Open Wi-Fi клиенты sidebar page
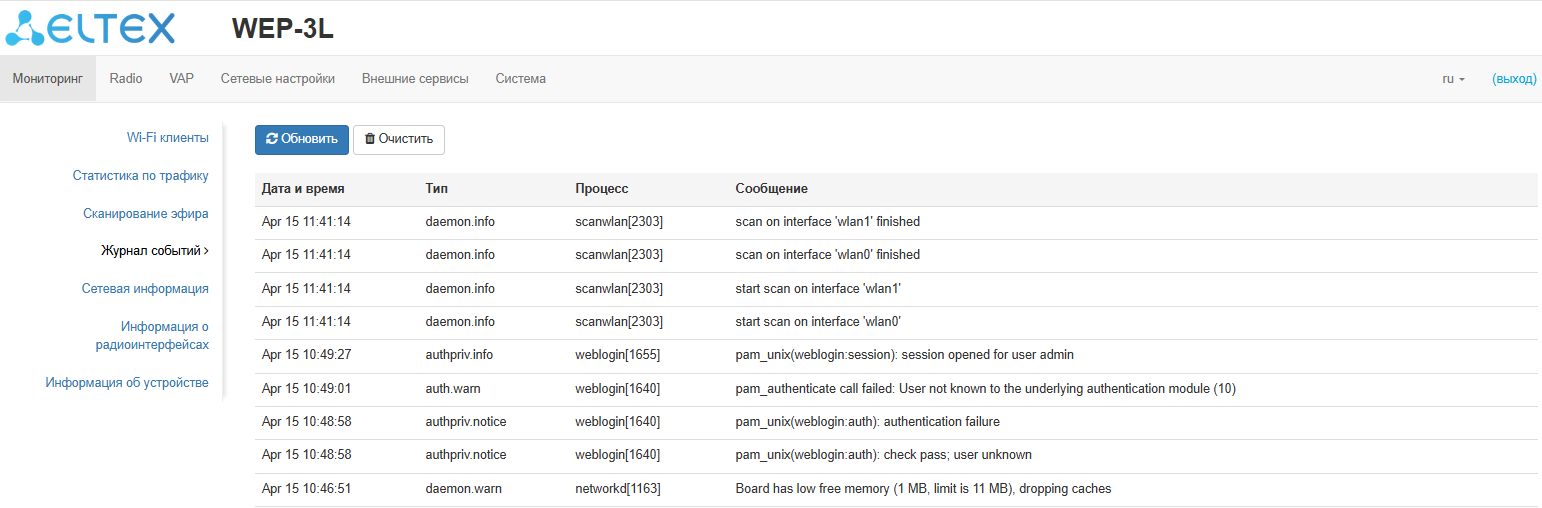1542x508 pixels. click(167, 138)
